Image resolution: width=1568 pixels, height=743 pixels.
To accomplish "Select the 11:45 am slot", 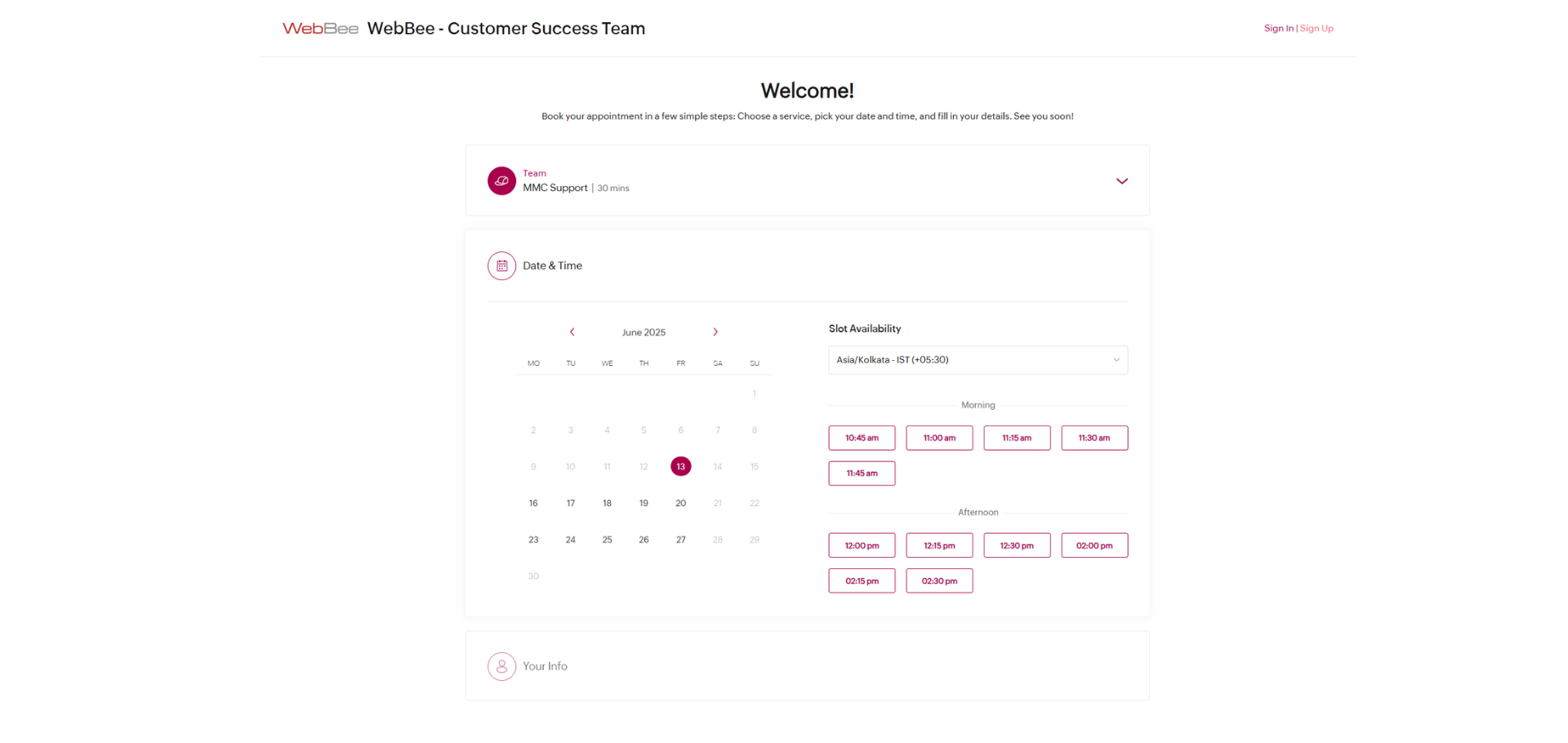I will click(862, 474).
